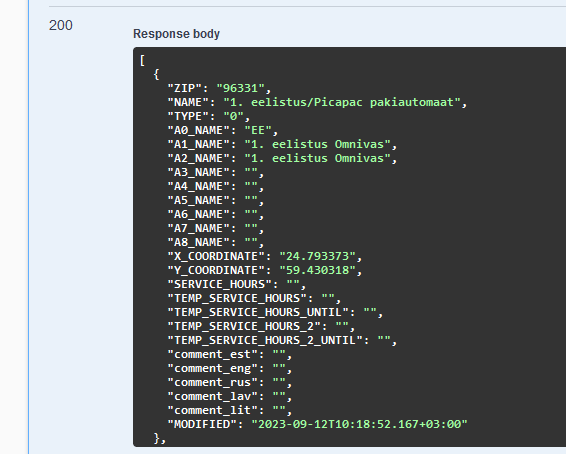
Task: Click the 200 response status code
Action: (61, 26)
